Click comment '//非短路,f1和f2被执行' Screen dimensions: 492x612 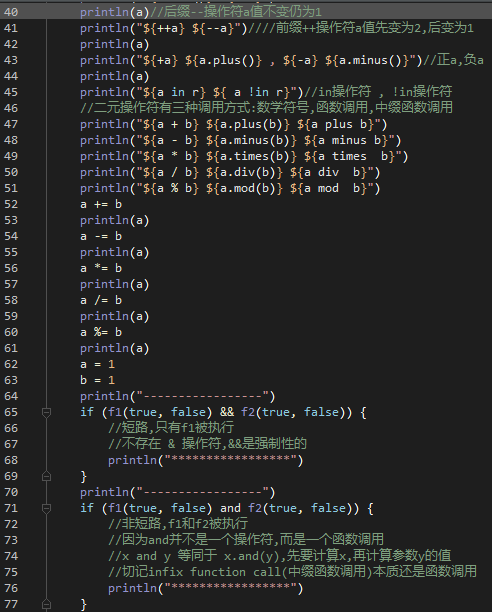click(178, 524)
